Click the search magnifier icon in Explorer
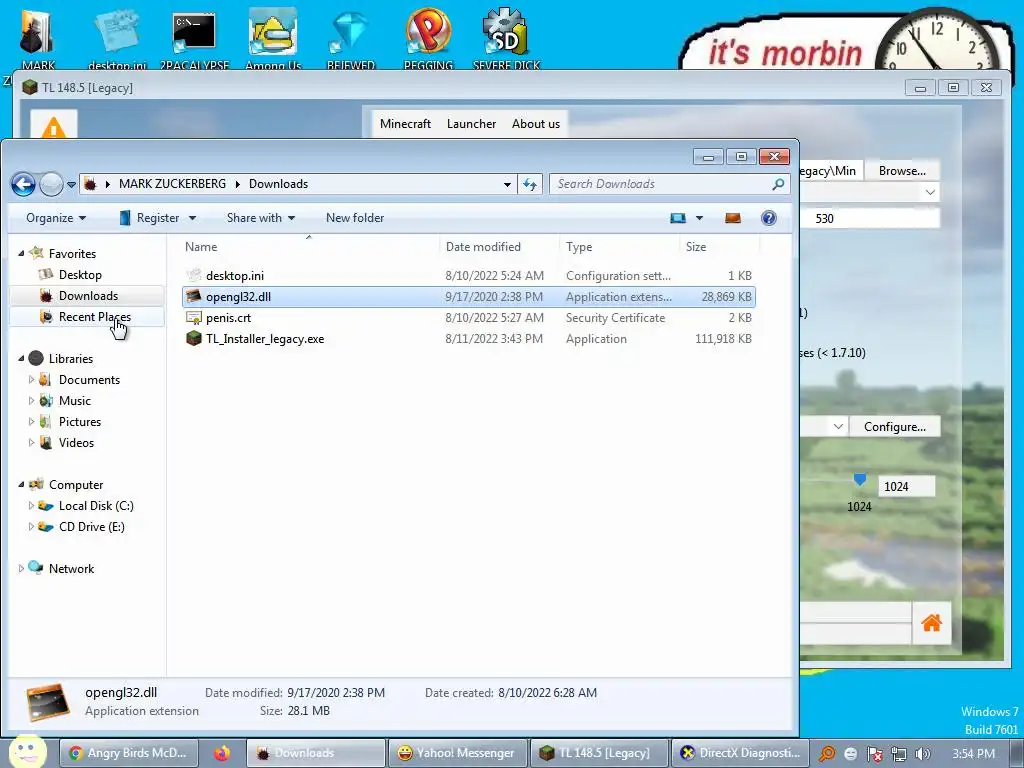 click(x=778, y=184)
